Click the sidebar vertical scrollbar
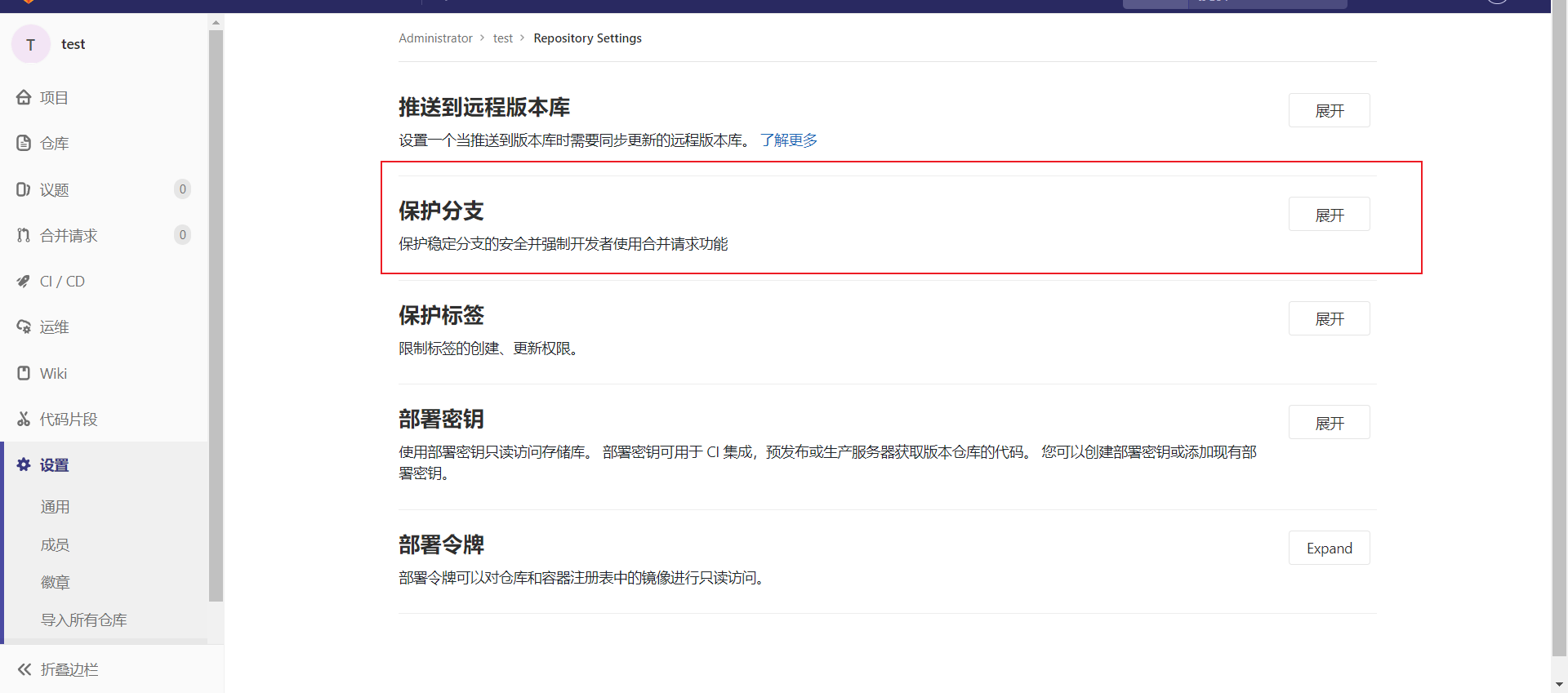1568x693 pixels. [x=216, y=315]
